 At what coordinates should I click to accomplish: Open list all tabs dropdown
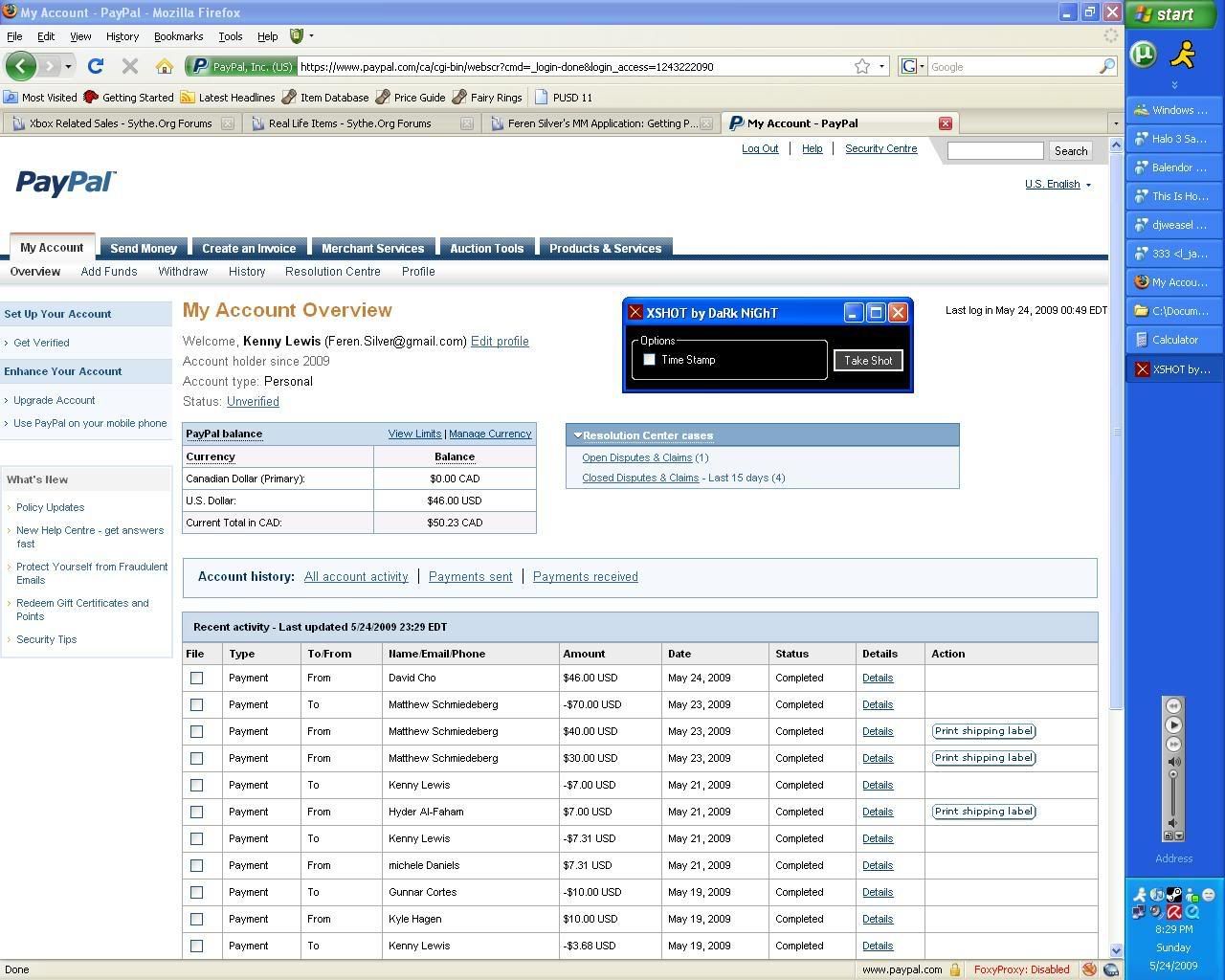click(1115, 123)
